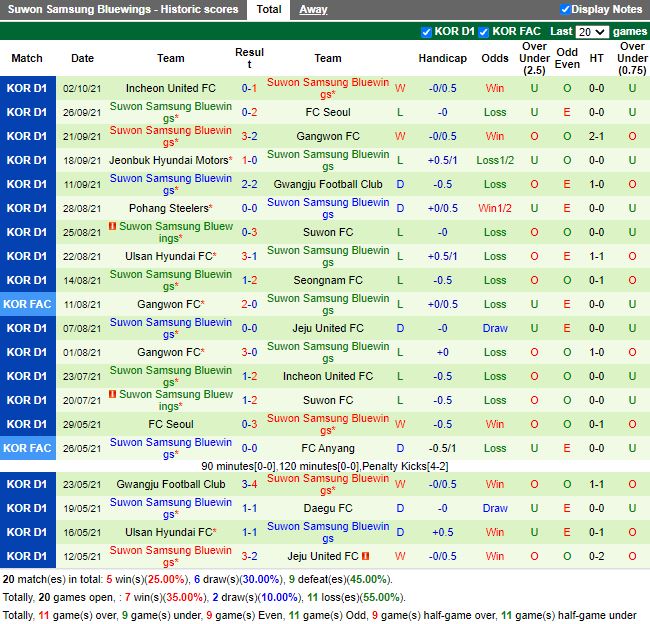Click the Pohang Steelers team name
Screen dimensions: 650x624
167,208
